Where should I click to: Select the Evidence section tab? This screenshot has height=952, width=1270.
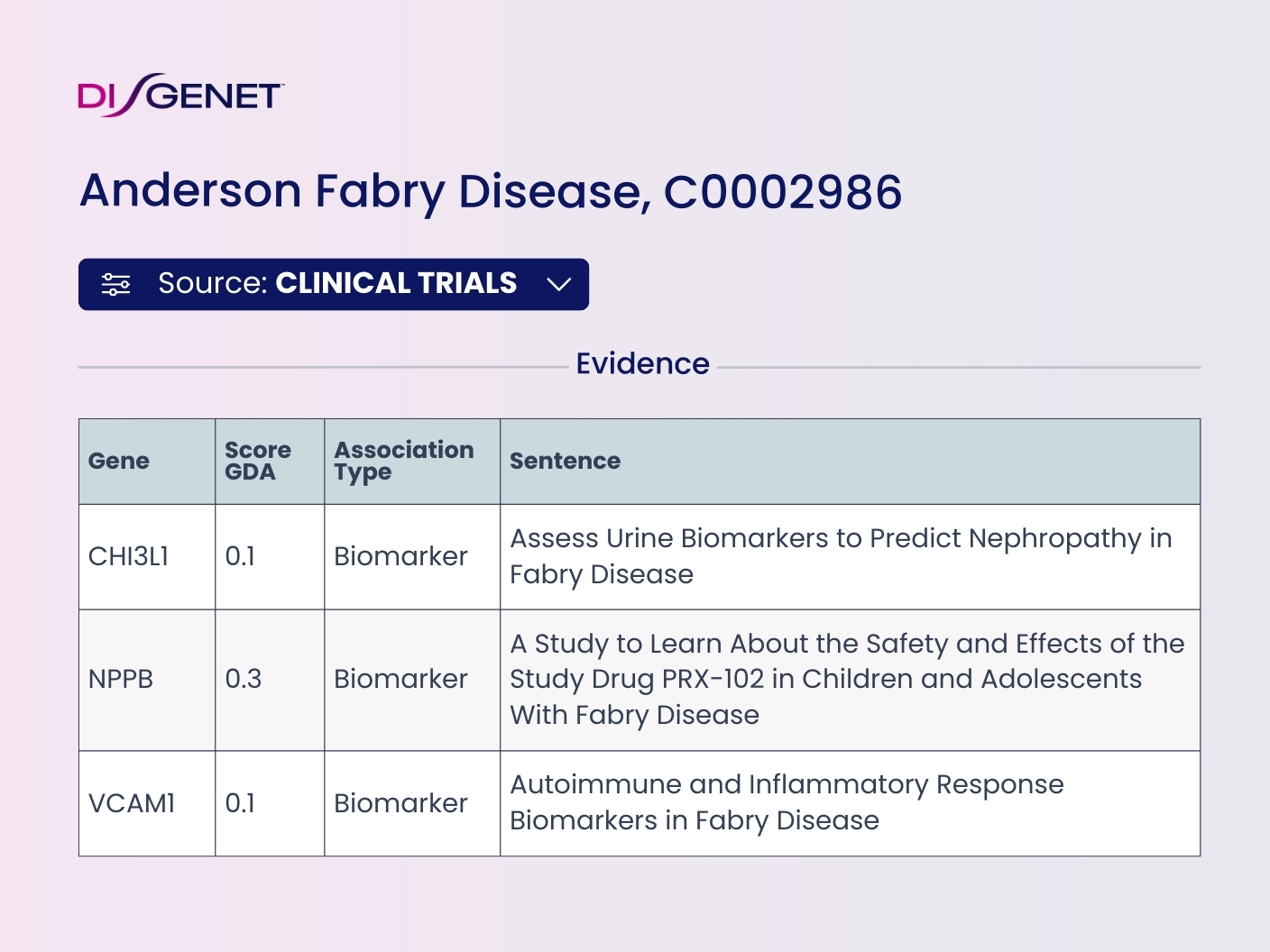tap(642, 363)
